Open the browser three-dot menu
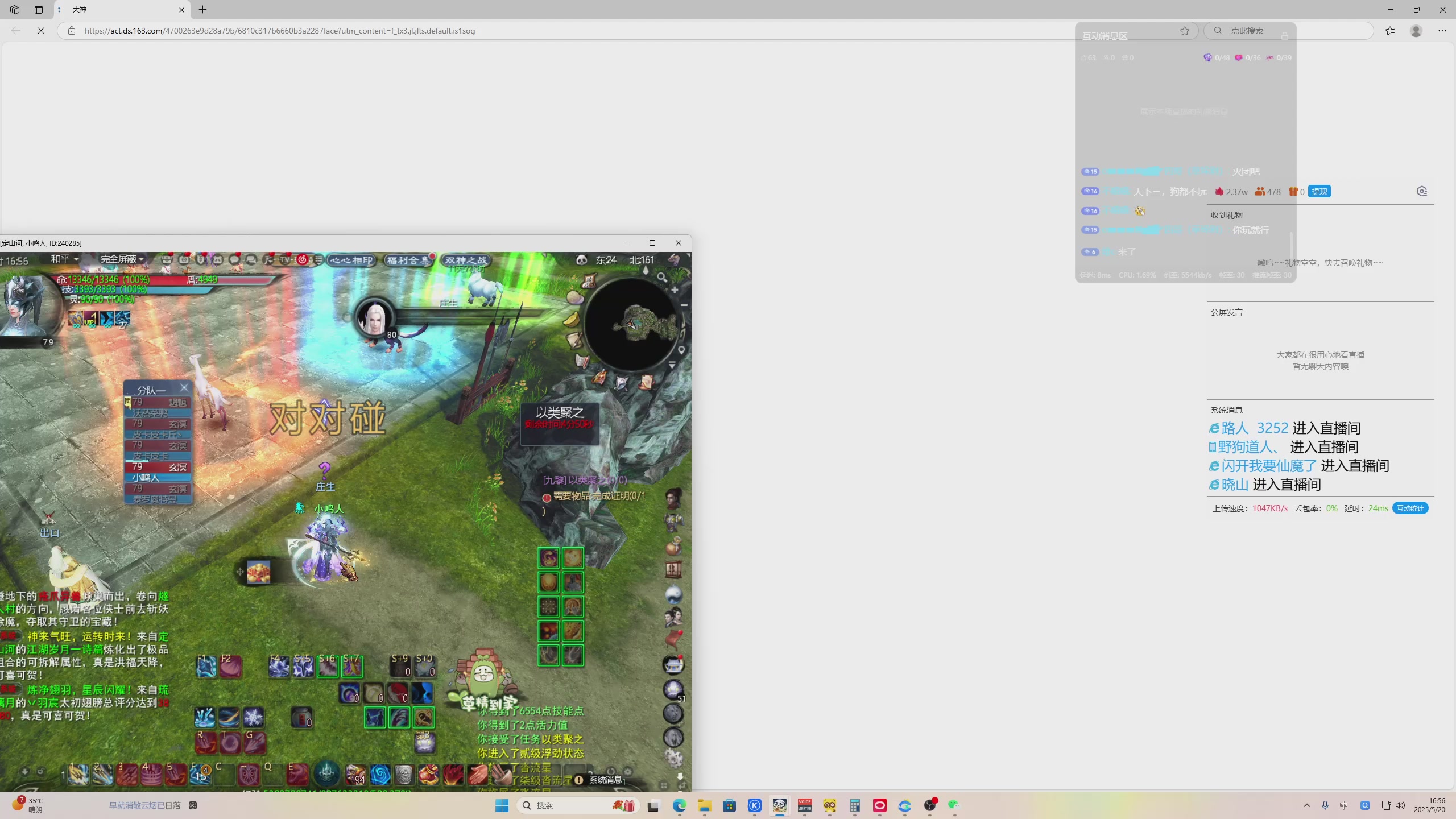This screenshot has height=819, width=1456. click(1442, 31)
